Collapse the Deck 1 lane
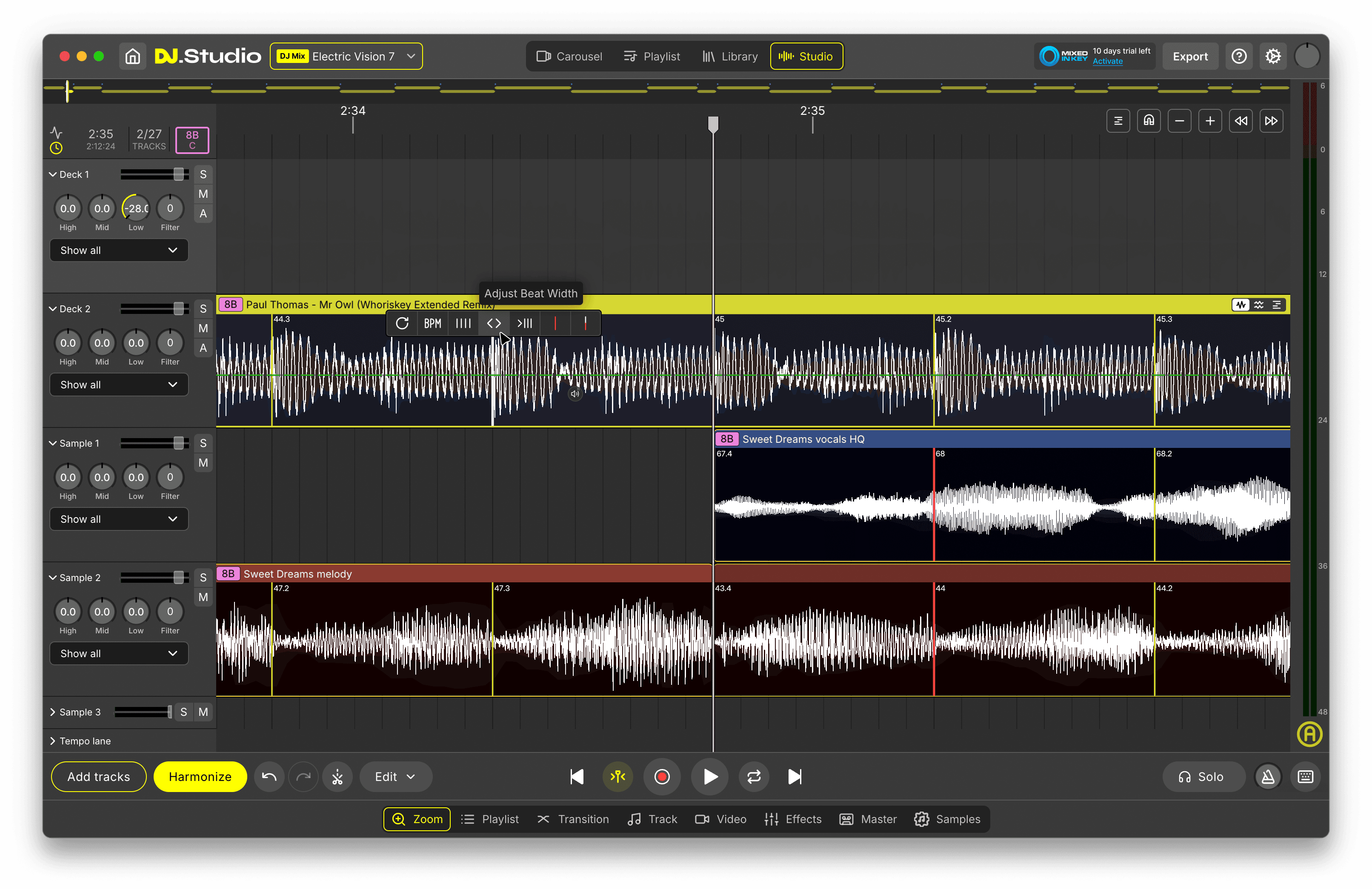The width and height of the screenshot is (1372, 889). pyautogui.click(x=53, y=174)
